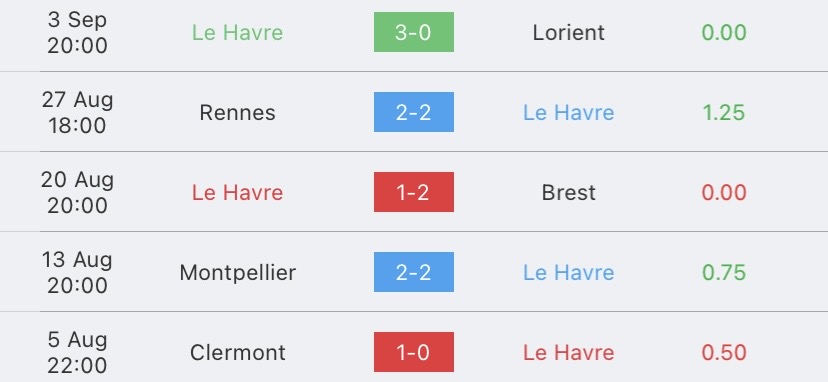The image size is (828, 382).
Task: Open Lorient team page
Action: click(568, 33)
